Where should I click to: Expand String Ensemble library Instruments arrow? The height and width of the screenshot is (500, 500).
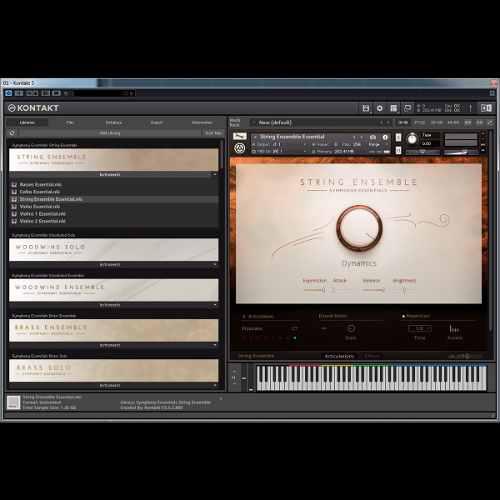(x=215, y=174)
